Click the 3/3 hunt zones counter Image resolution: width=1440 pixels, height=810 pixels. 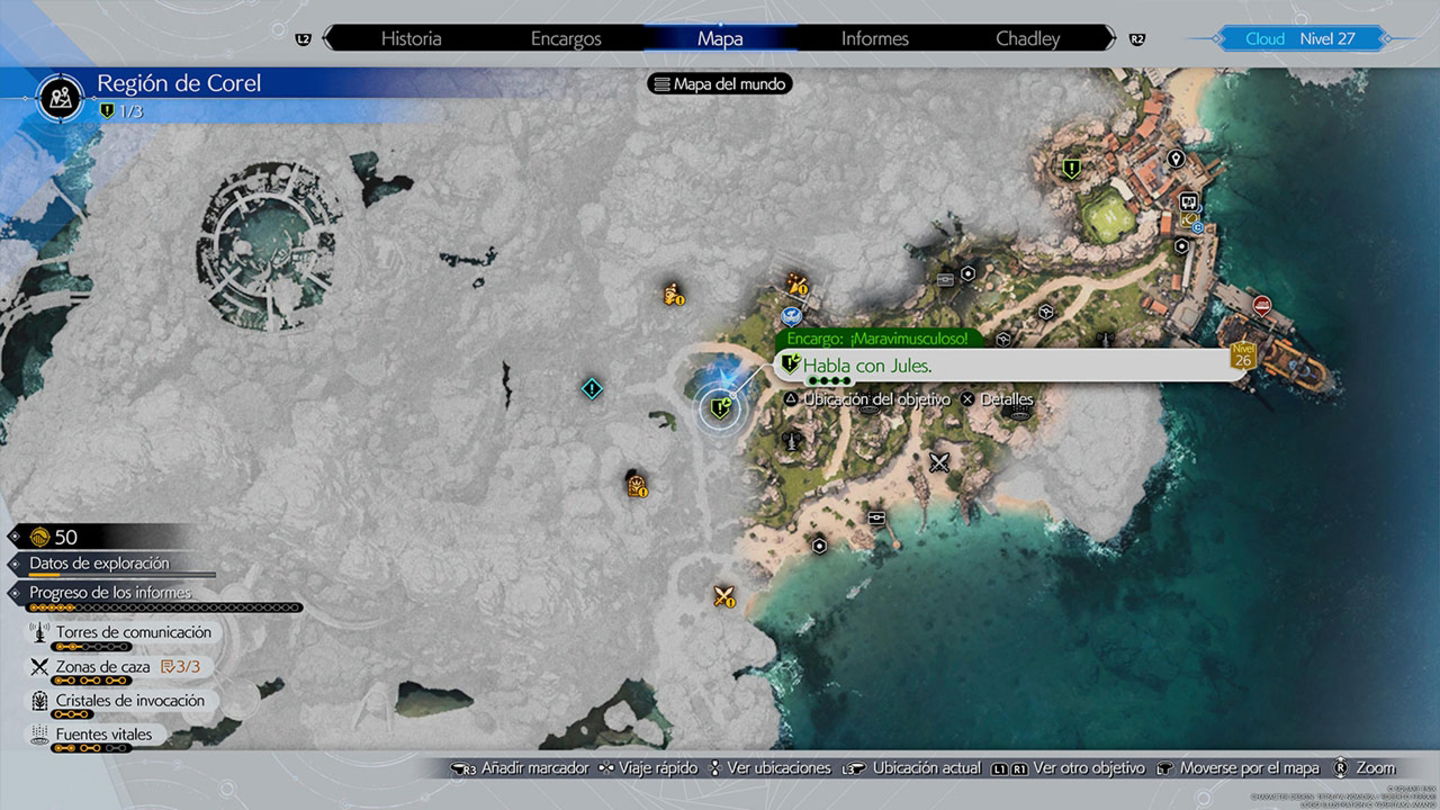click(x=181, y=667)
